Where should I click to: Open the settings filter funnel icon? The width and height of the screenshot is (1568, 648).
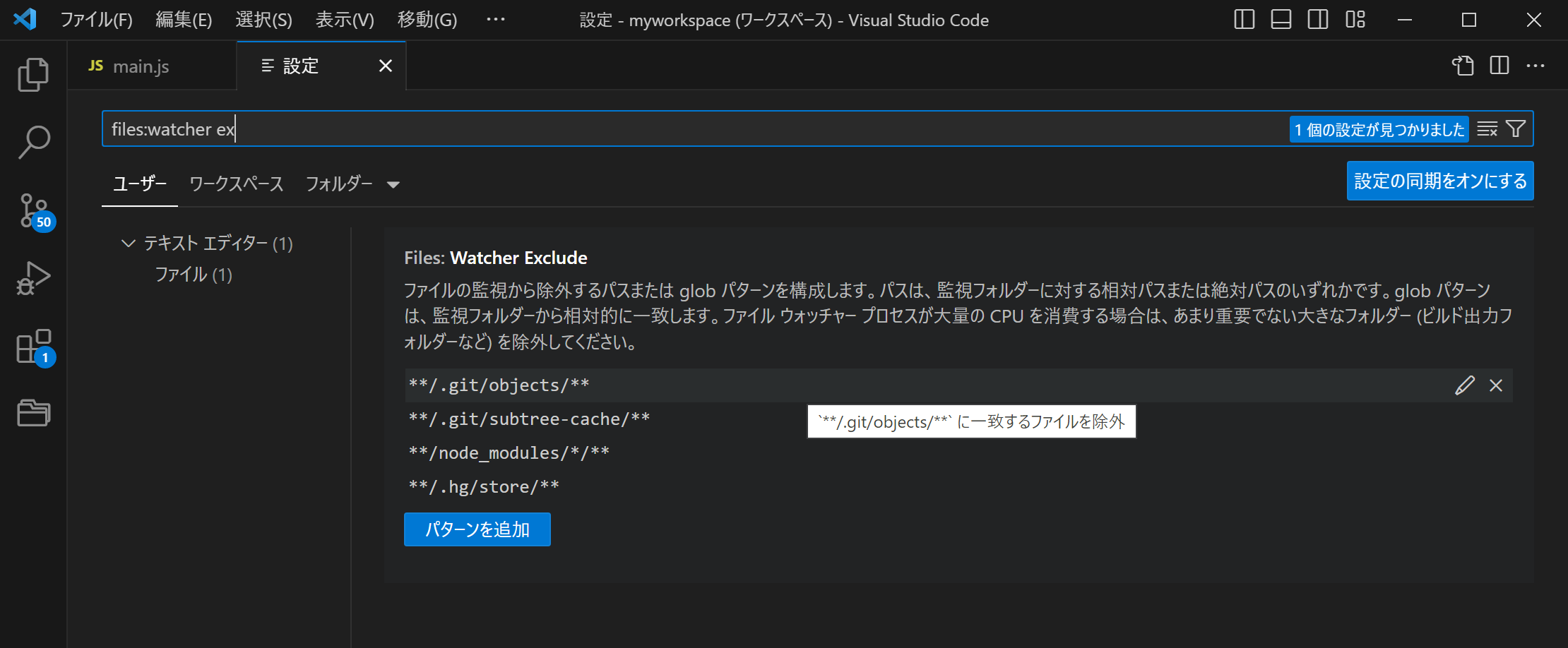1516,129
